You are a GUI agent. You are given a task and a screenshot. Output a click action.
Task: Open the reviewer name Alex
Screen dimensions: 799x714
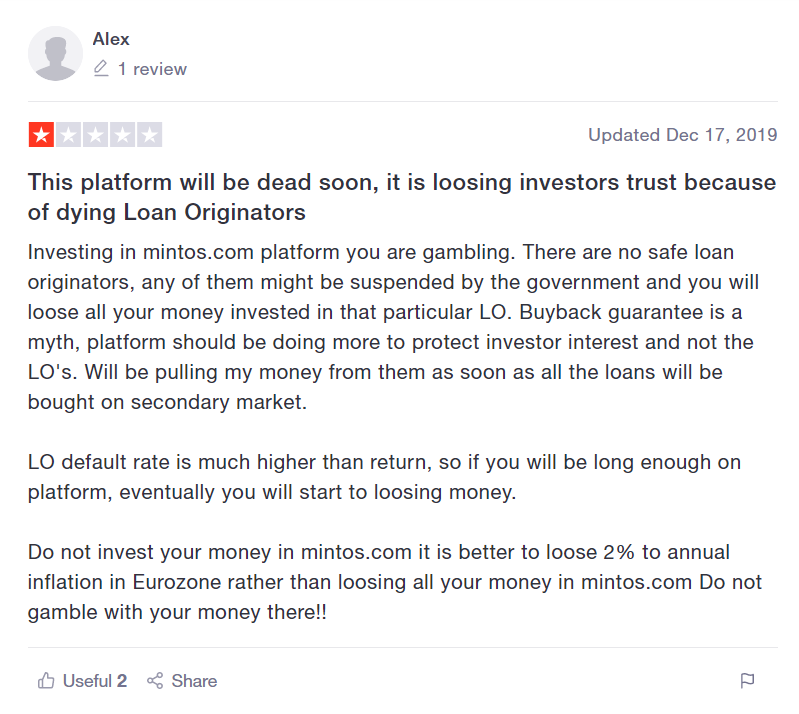pyautogui.click(x=111, y=39)
